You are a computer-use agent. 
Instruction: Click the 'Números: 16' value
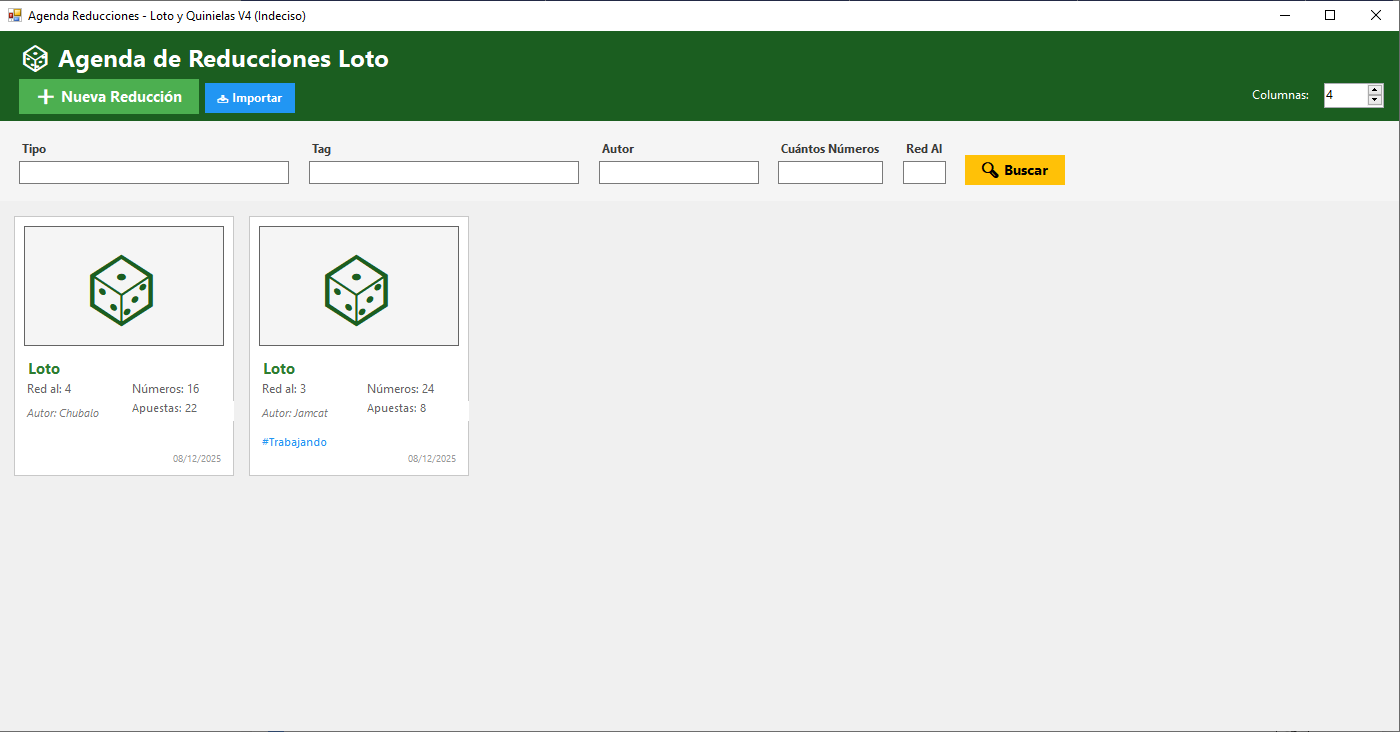pyautogui.click(x=166, y=389)
